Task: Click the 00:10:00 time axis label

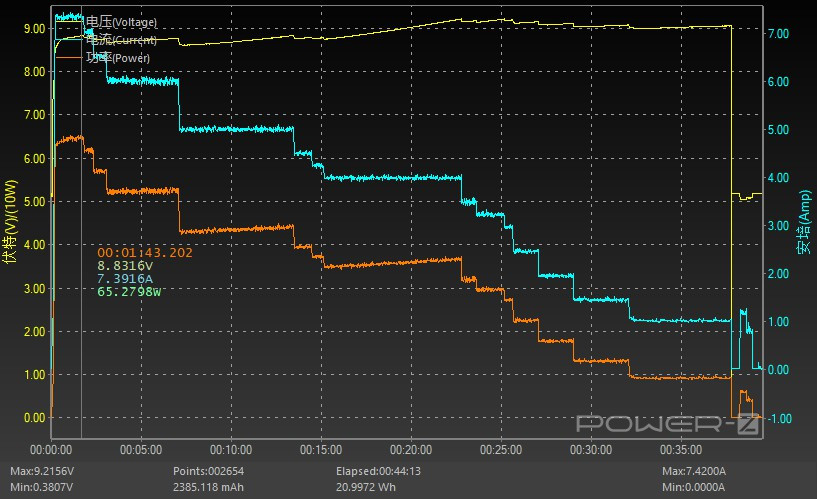Action: click(x=231, y=450)
